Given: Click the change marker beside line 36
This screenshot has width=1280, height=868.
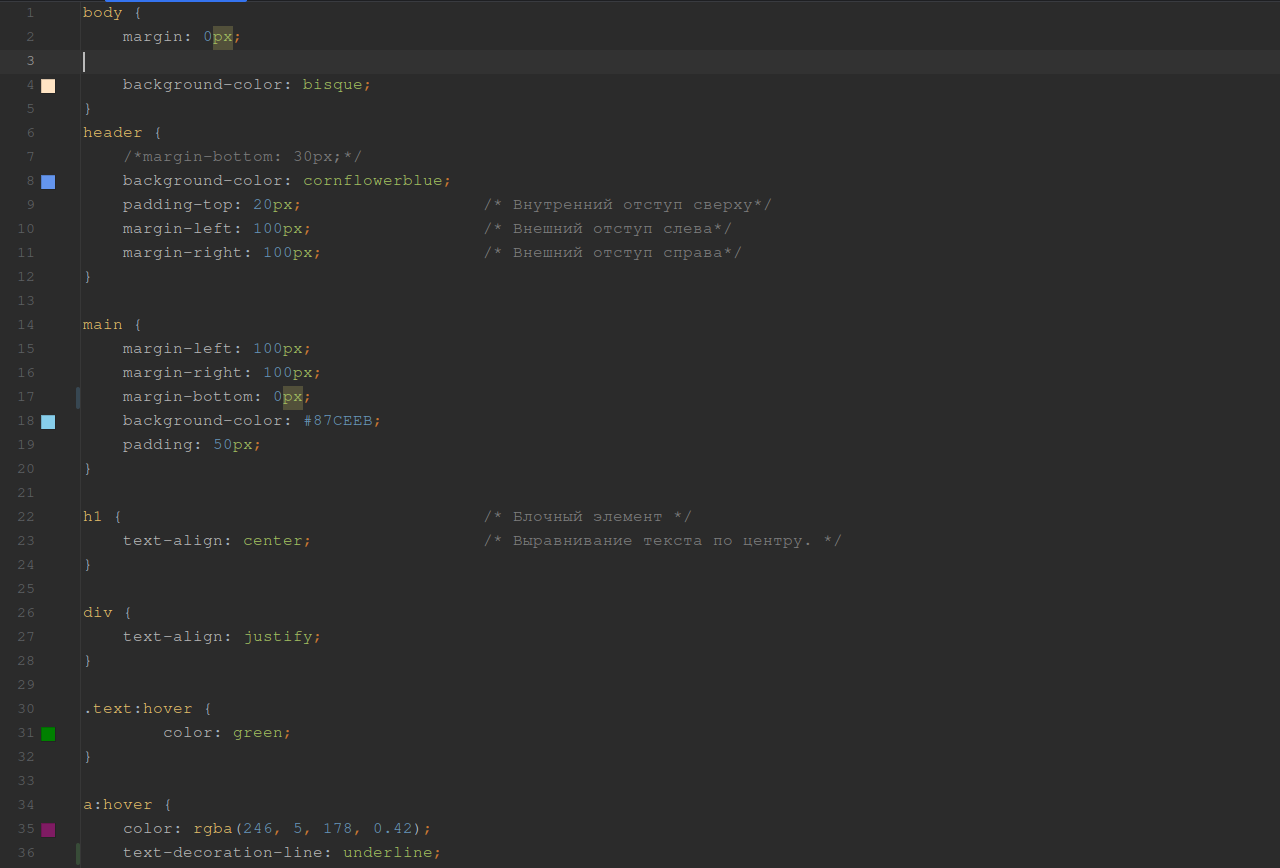Looking at the screenshot, I should point(78,853).
